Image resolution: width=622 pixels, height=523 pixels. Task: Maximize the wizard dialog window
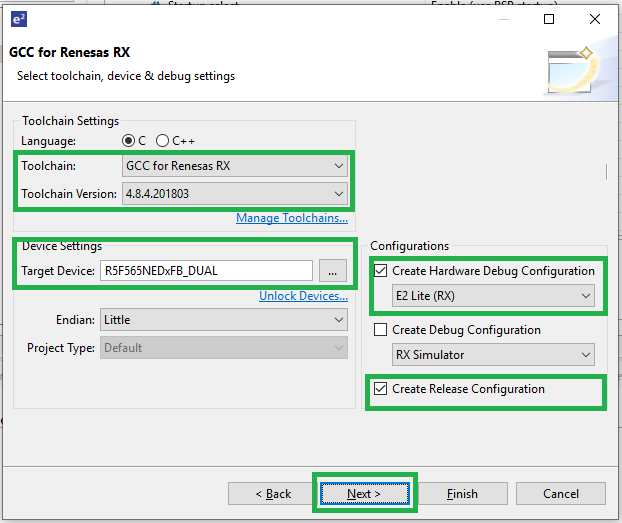tap(549, 19)
